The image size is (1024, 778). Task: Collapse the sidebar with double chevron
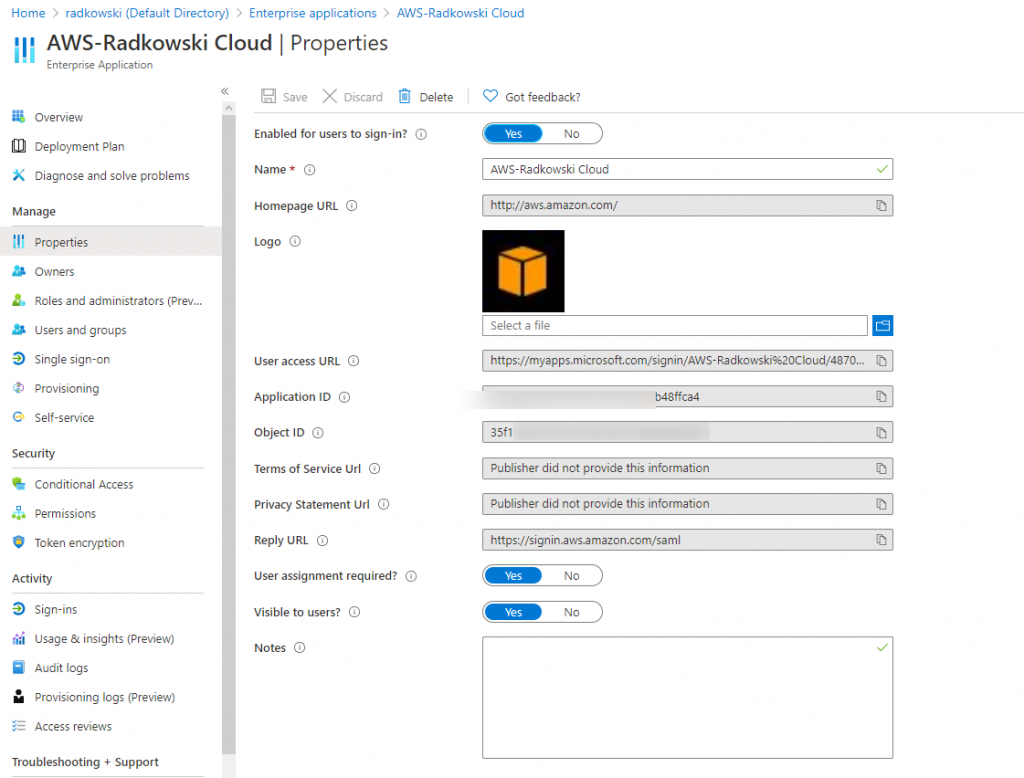click(x=225, y=91)
